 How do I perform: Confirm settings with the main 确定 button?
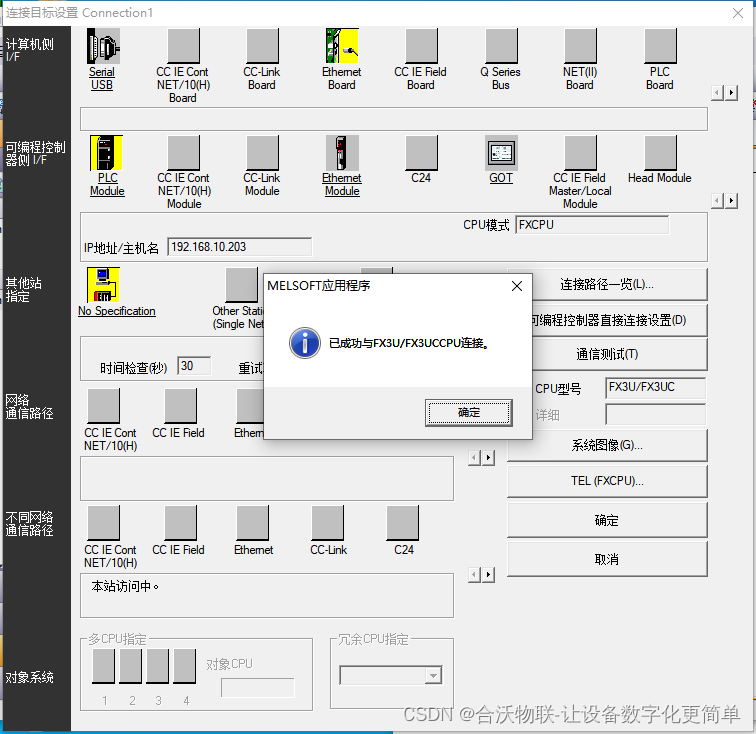607,520
